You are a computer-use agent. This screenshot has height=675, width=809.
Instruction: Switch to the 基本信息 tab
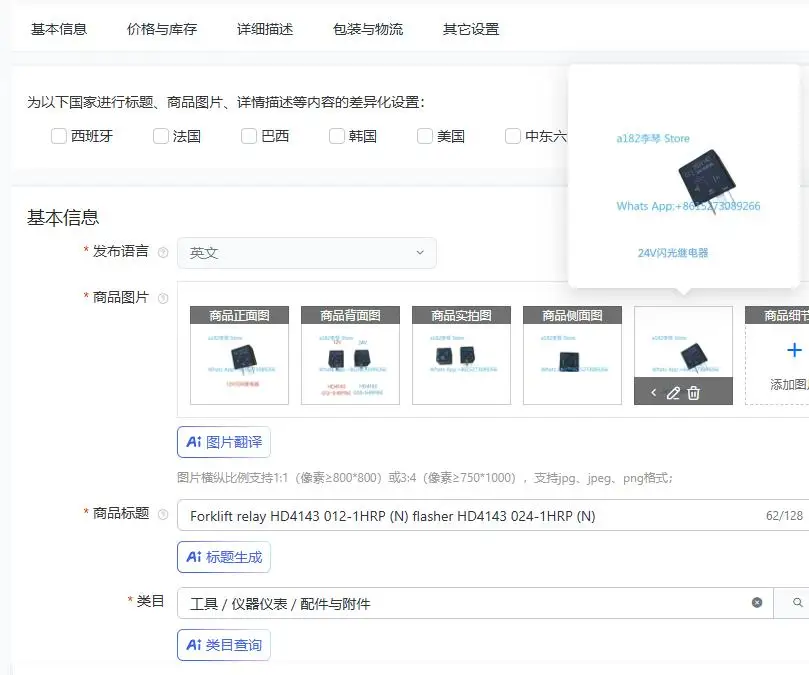(x=59, y=29)
